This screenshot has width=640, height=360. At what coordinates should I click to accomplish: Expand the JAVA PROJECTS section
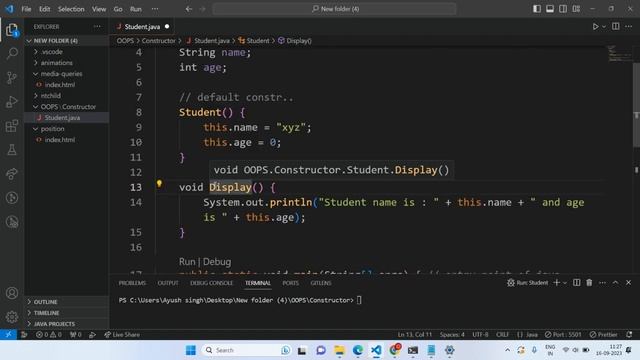point(67,324)
